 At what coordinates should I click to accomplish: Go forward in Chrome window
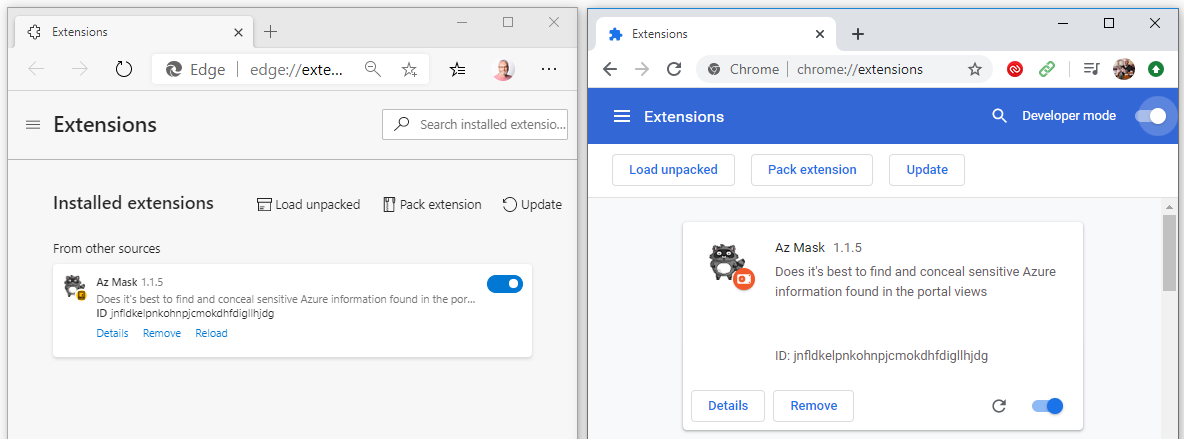pos(642,70)
